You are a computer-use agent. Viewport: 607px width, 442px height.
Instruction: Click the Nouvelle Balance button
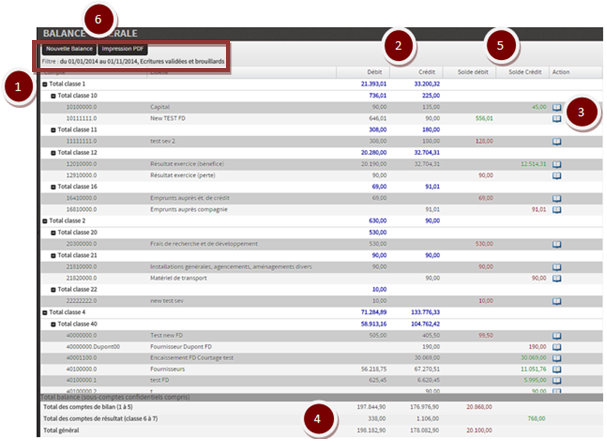67,48
